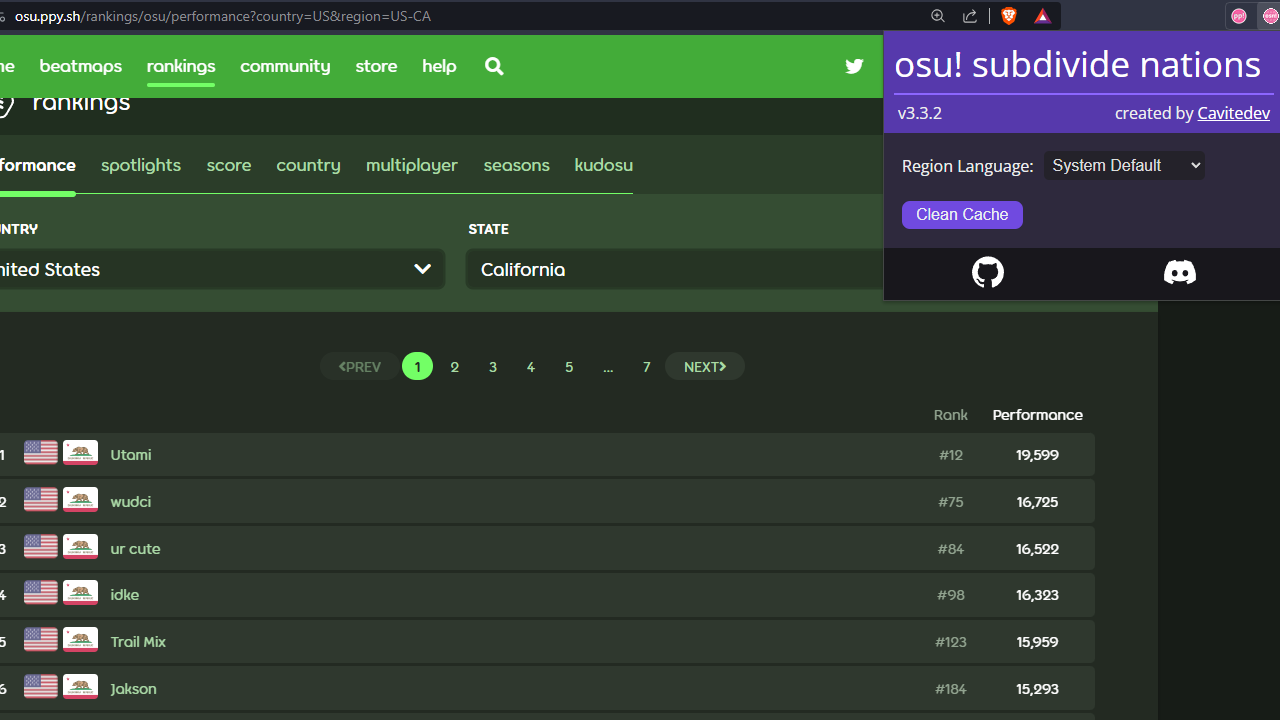Open the California state dropdown
1280x720 pixels.
click(675, 269)
